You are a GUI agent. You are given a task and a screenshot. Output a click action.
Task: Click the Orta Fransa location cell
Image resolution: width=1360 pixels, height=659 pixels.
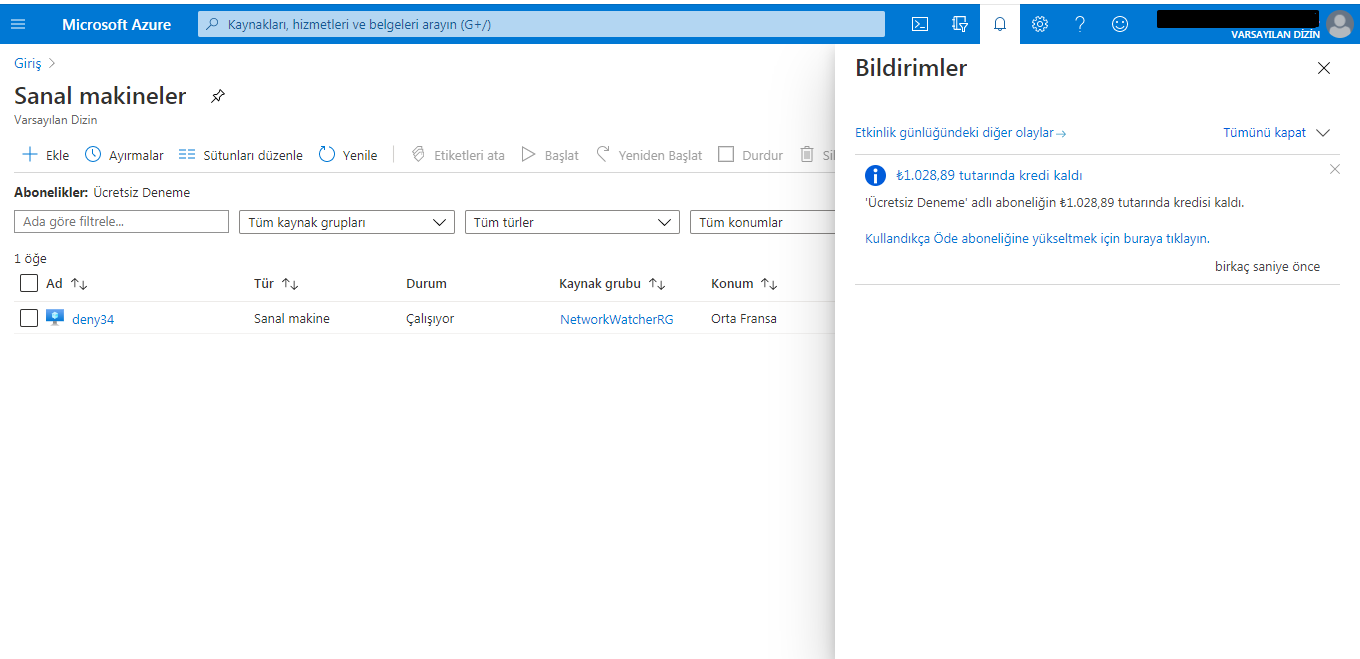tap(744, 319)
